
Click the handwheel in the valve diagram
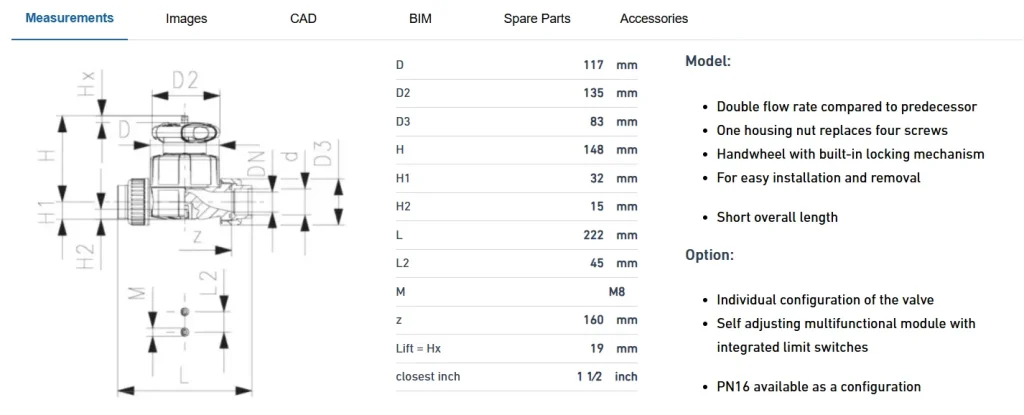185,133
